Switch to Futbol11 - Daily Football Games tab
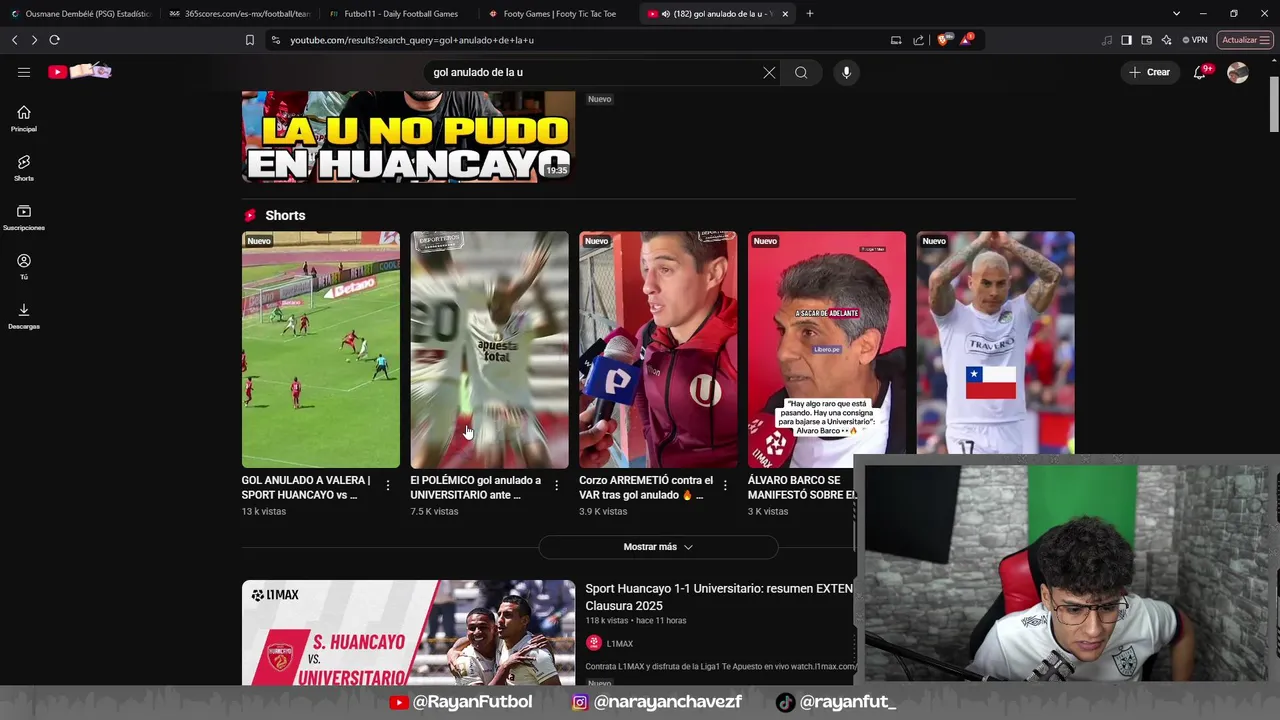Screen dimensions: 1280x720 400,14
